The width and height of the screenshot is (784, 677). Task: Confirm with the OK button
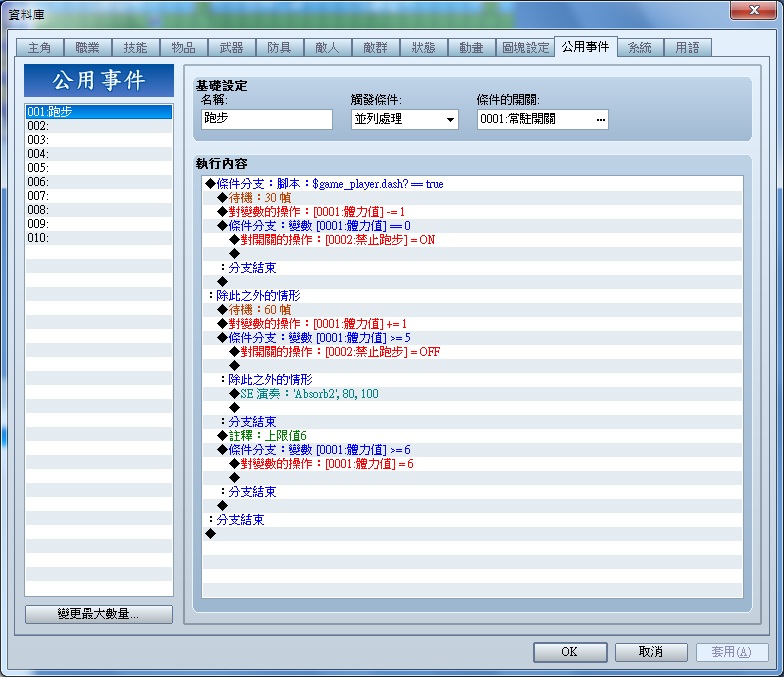[x=570, y=652]
